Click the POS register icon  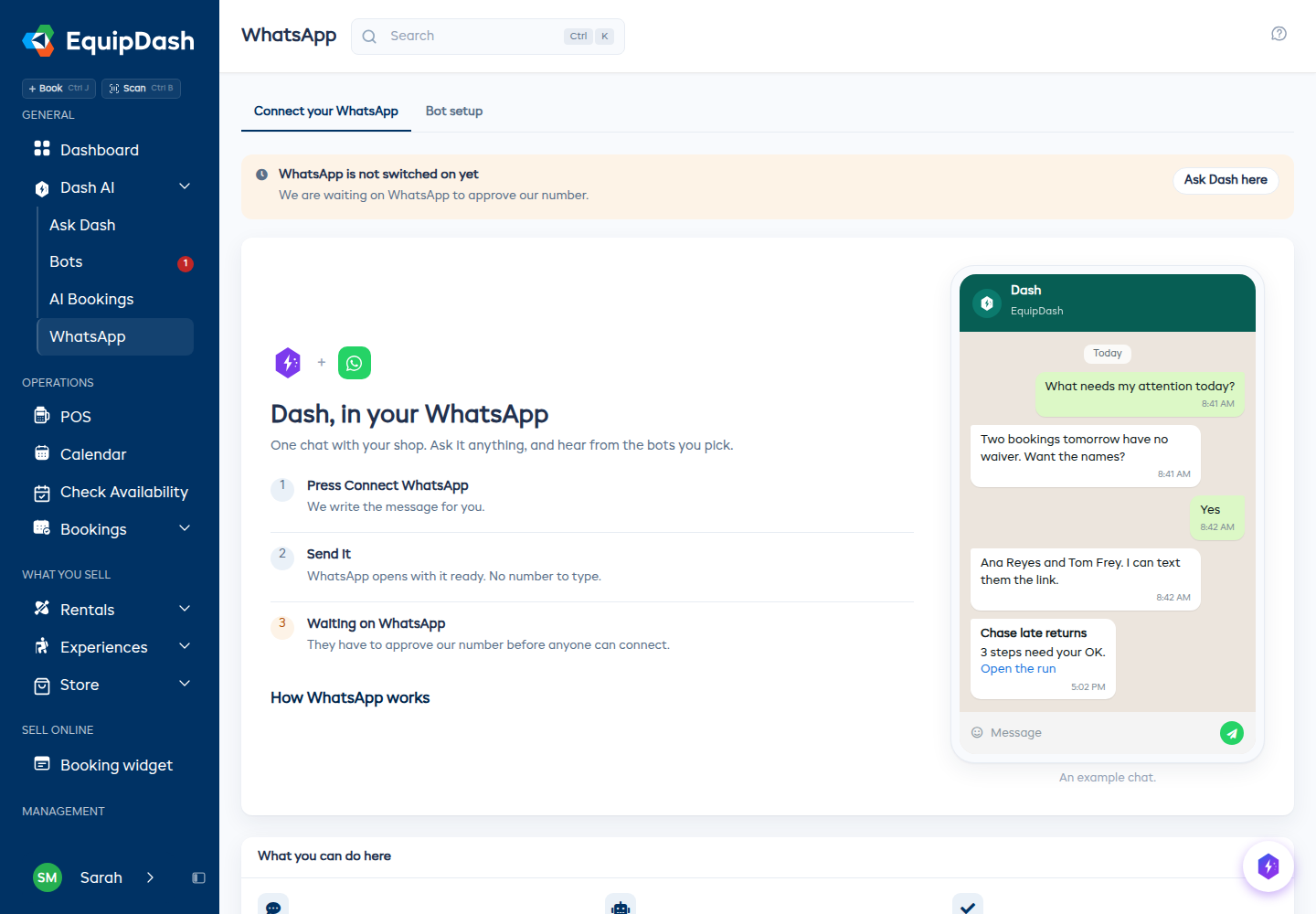click(x=42, y=416)
